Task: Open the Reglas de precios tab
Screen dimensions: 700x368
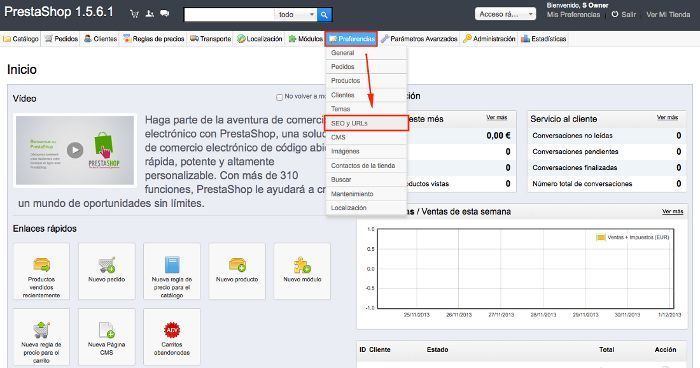Action: click(154, 39)
